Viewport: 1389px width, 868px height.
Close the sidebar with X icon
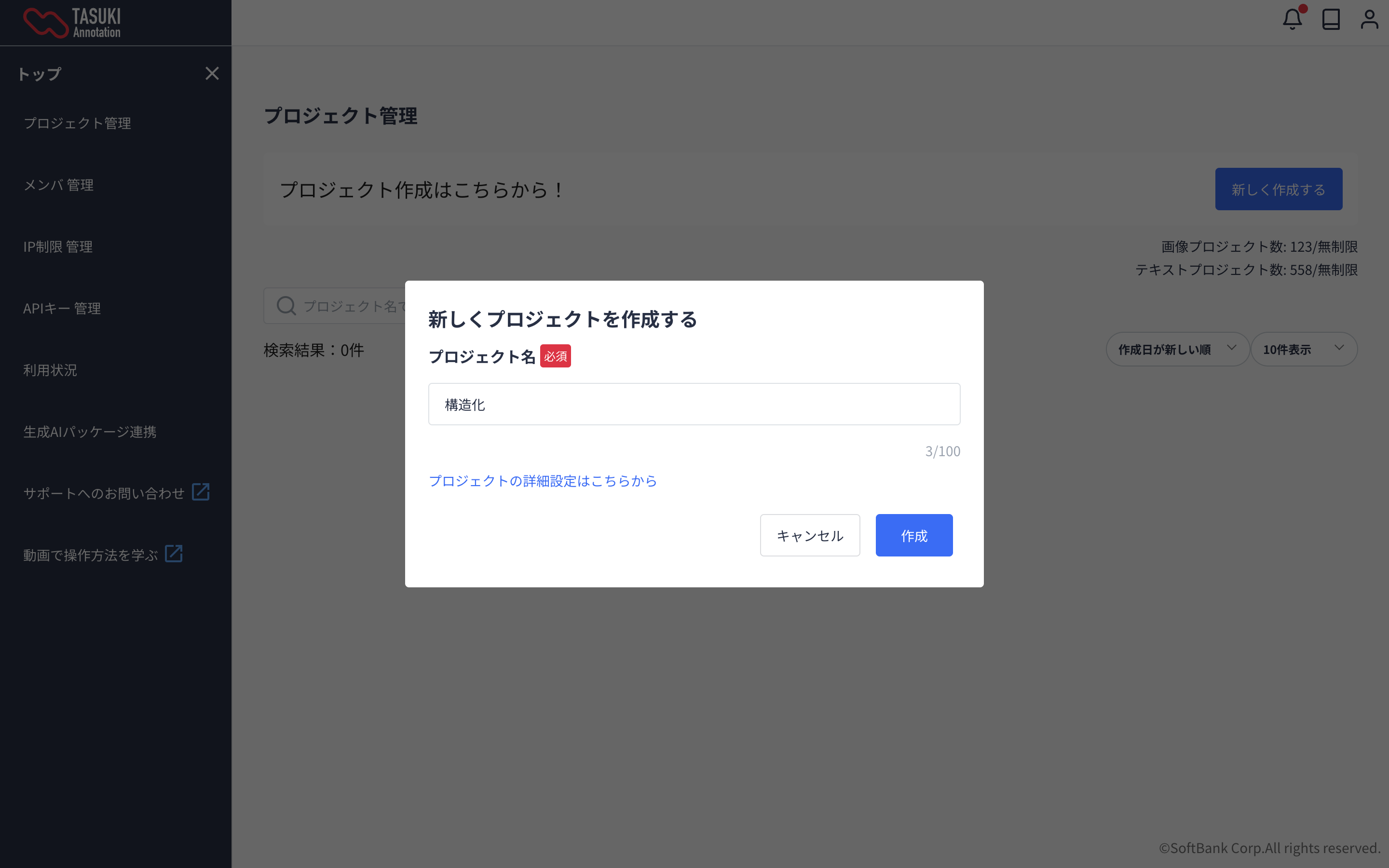pyautogui.click(x=212, y=73)
